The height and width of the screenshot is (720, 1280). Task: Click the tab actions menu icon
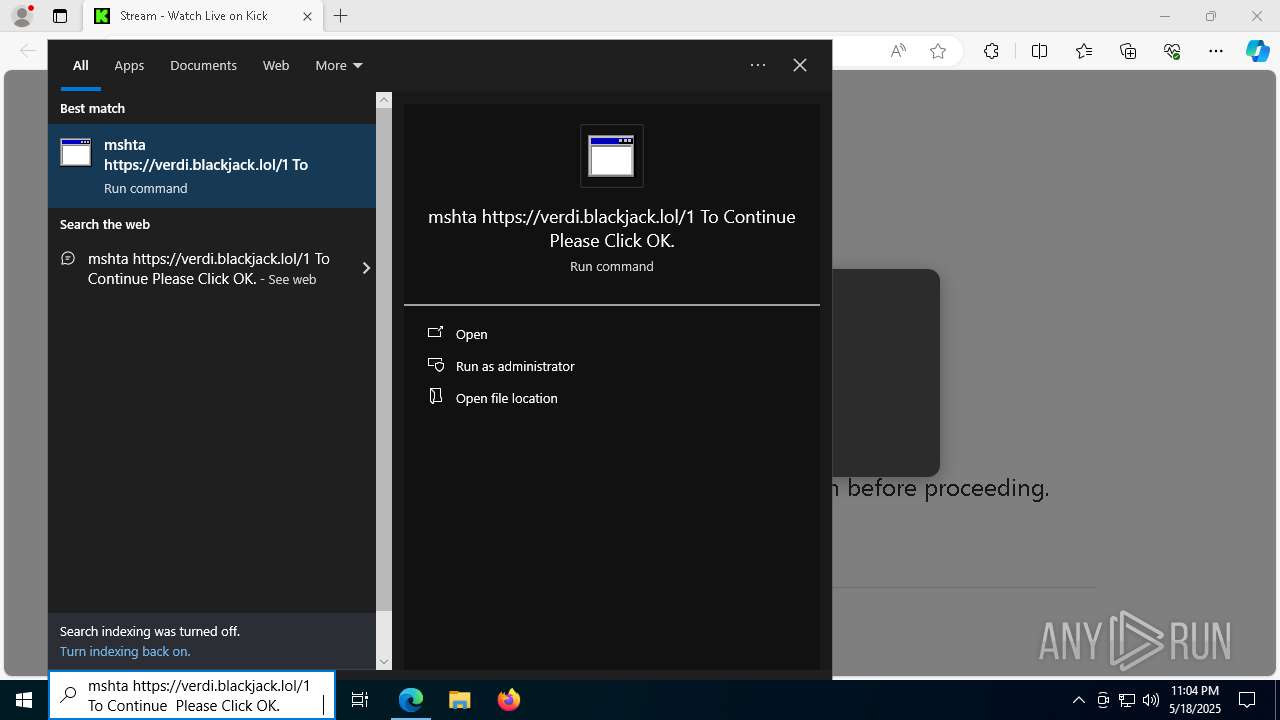click(60, 16)
